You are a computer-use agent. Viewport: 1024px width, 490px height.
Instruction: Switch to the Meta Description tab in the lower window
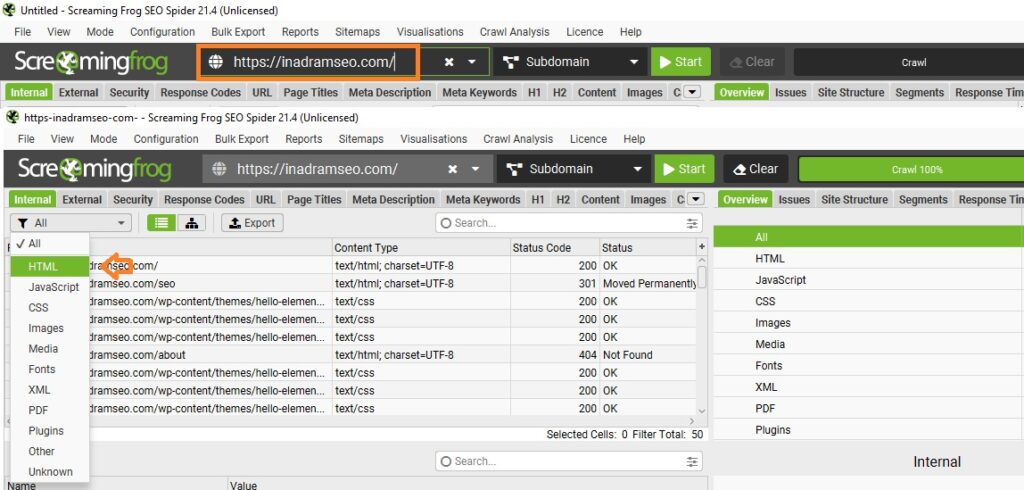point(393,200)
